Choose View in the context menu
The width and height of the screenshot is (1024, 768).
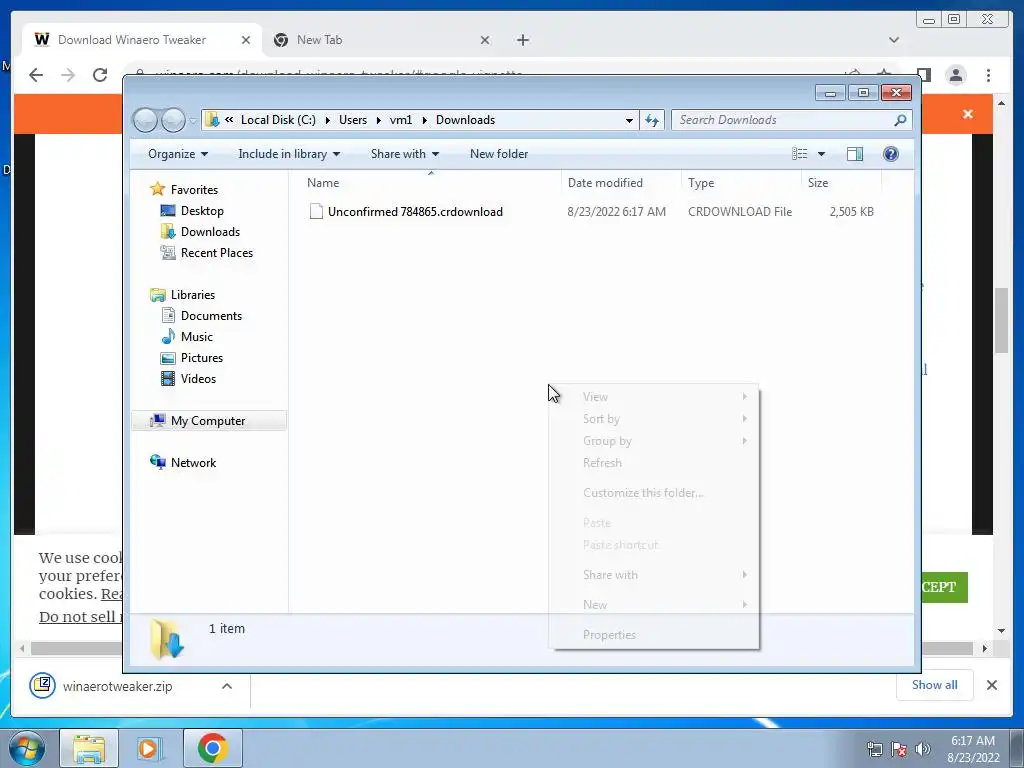point(654,397)
